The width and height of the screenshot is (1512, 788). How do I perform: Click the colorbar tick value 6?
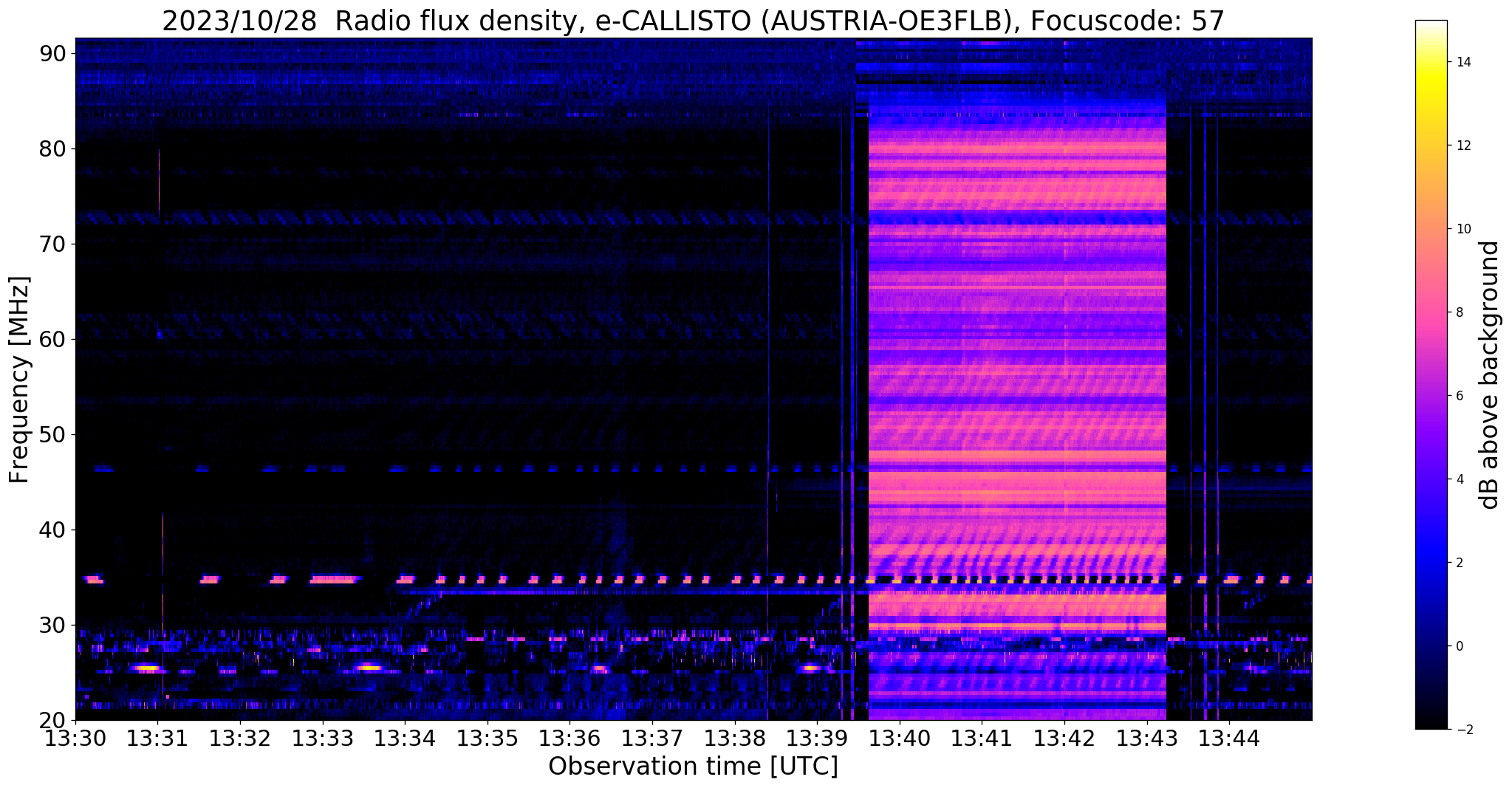point(1459,396)
